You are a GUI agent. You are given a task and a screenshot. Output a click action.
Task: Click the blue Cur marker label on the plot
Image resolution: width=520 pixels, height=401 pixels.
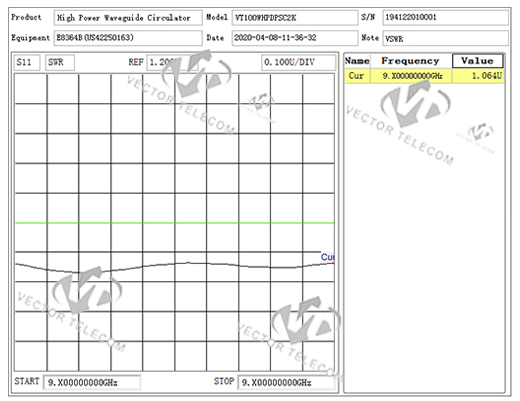click(x=327, y=257)
